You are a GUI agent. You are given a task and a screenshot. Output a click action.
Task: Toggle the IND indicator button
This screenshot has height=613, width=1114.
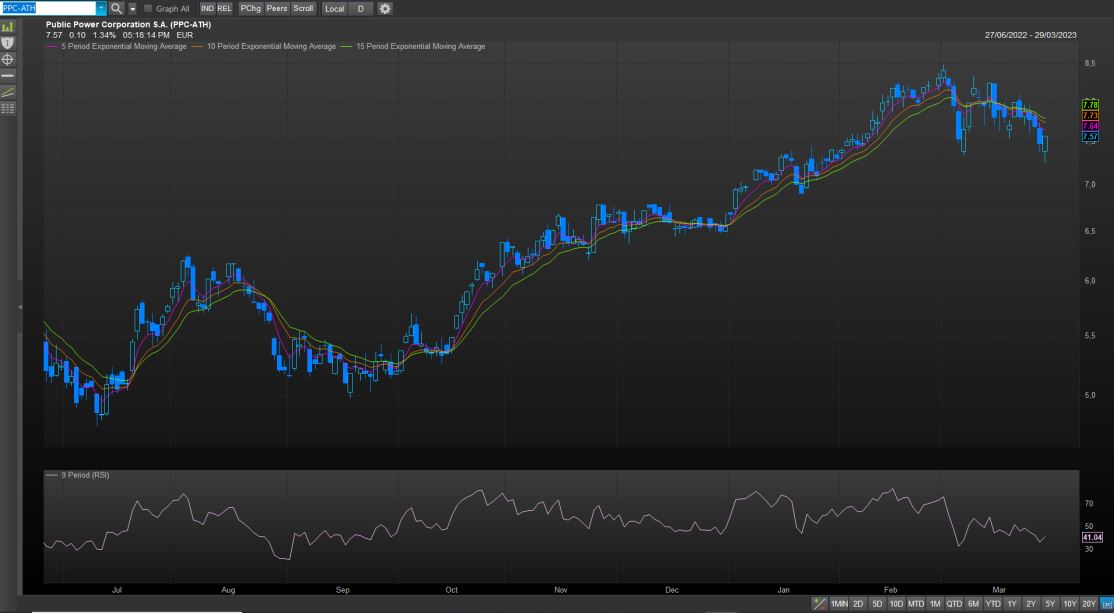[x=208, y=8]
